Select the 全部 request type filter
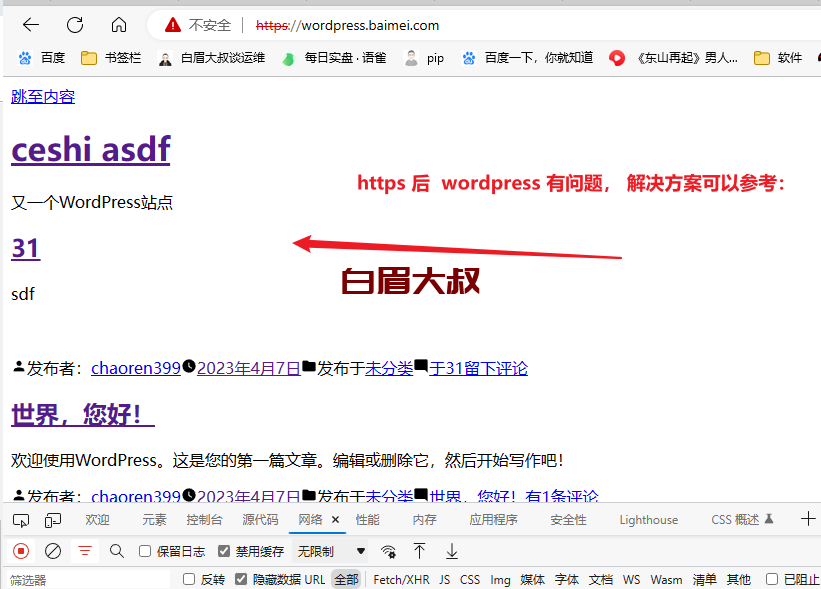This screenshot has height=589, width=821. [347, 579]
